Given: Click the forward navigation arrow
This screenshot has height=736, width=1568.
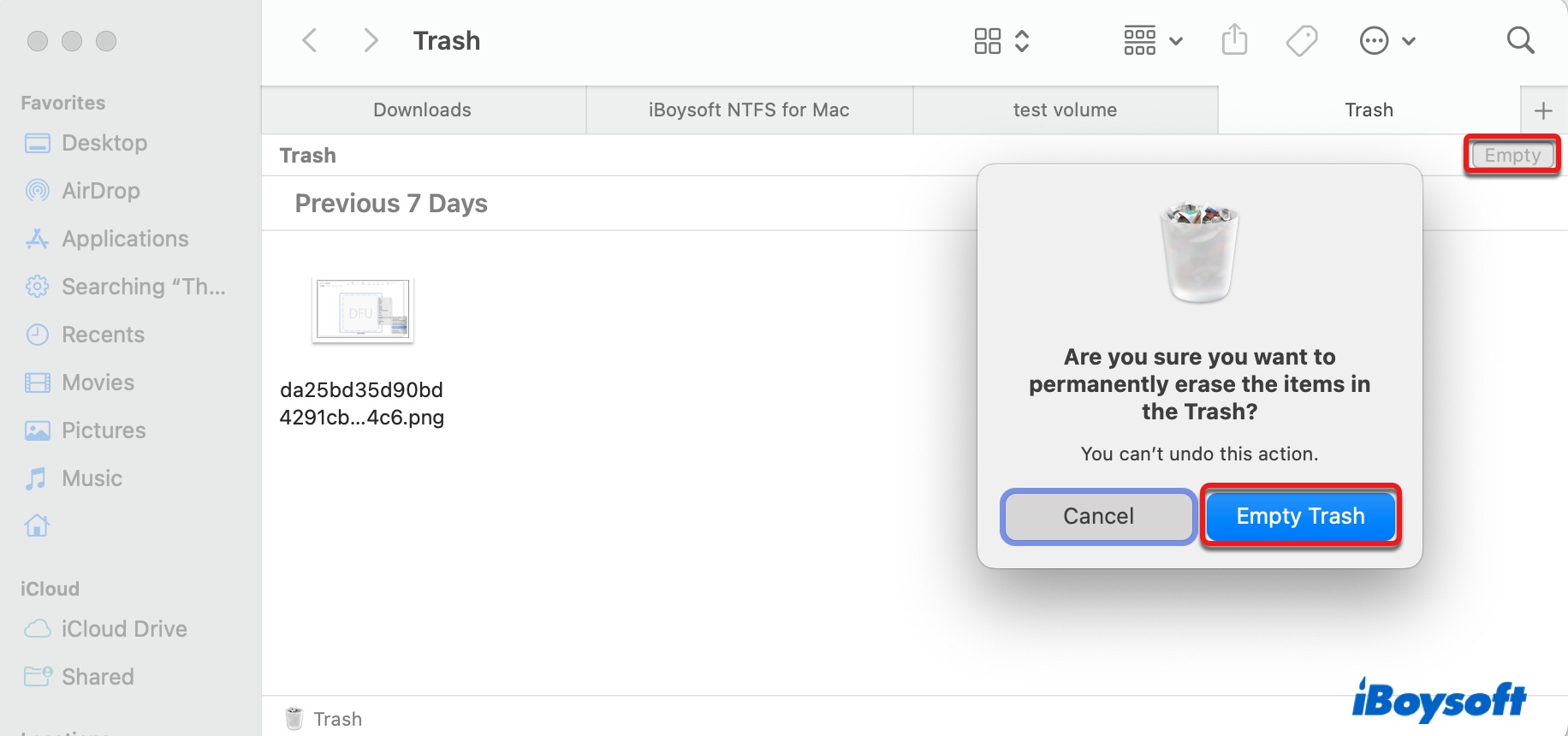Looking at the screenshot, I should coord(371,40).
